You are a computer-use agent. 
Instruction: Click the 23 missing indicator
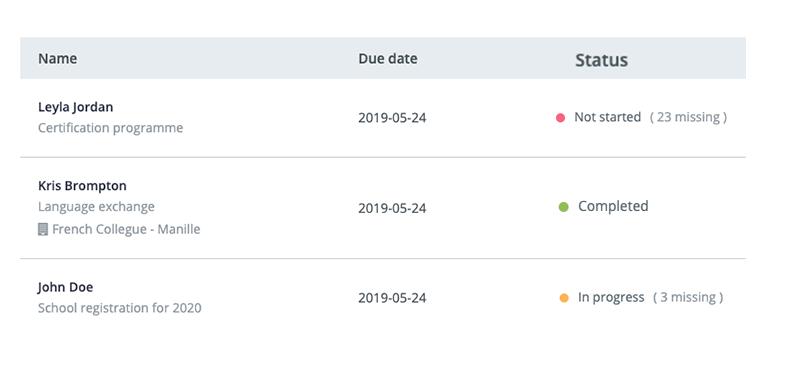pyautogui.click(x=688, y=117)
